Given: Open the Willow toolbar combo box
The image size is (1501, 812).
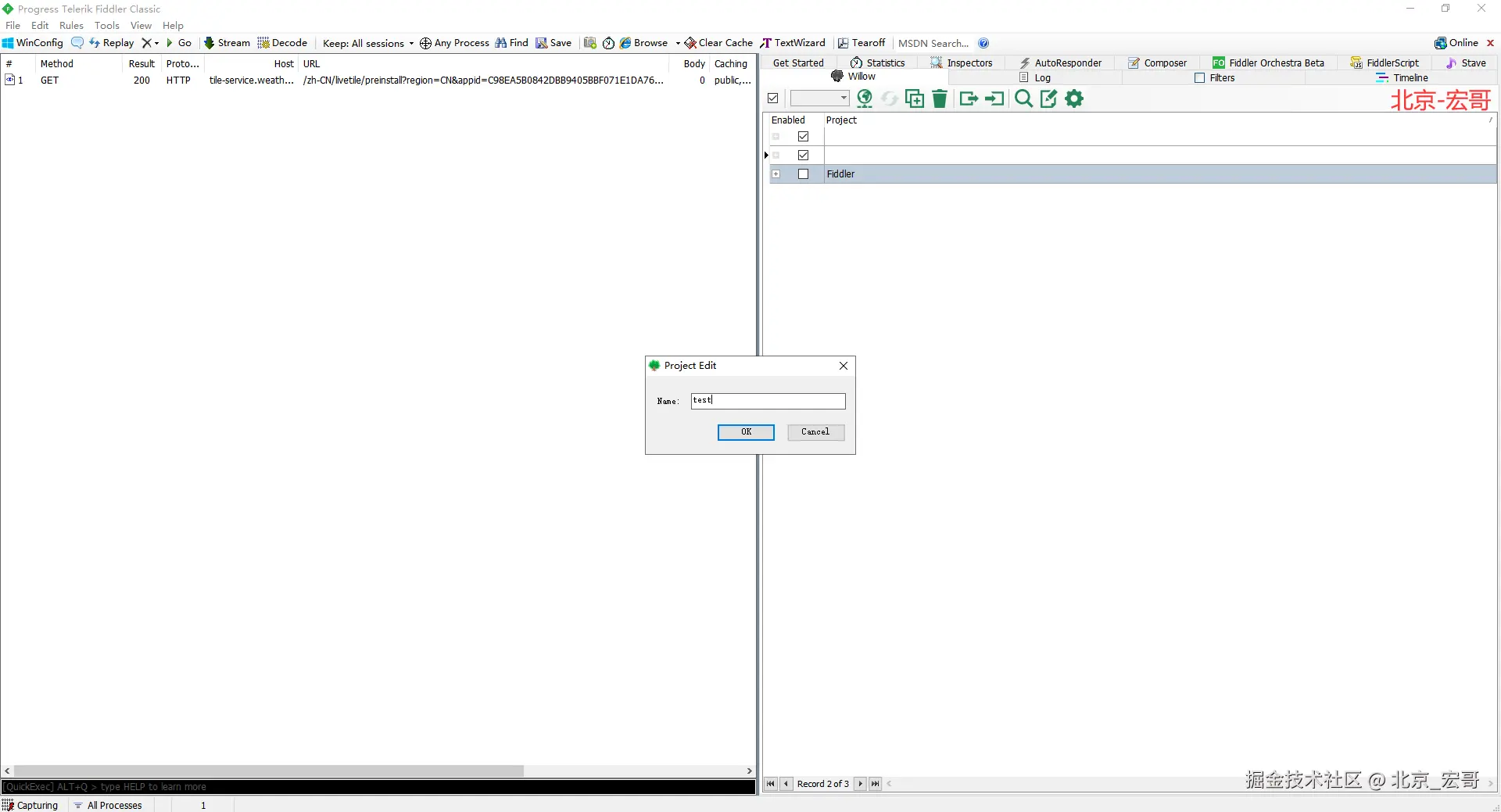Looking at the screenshot, I should coord(820,98).
